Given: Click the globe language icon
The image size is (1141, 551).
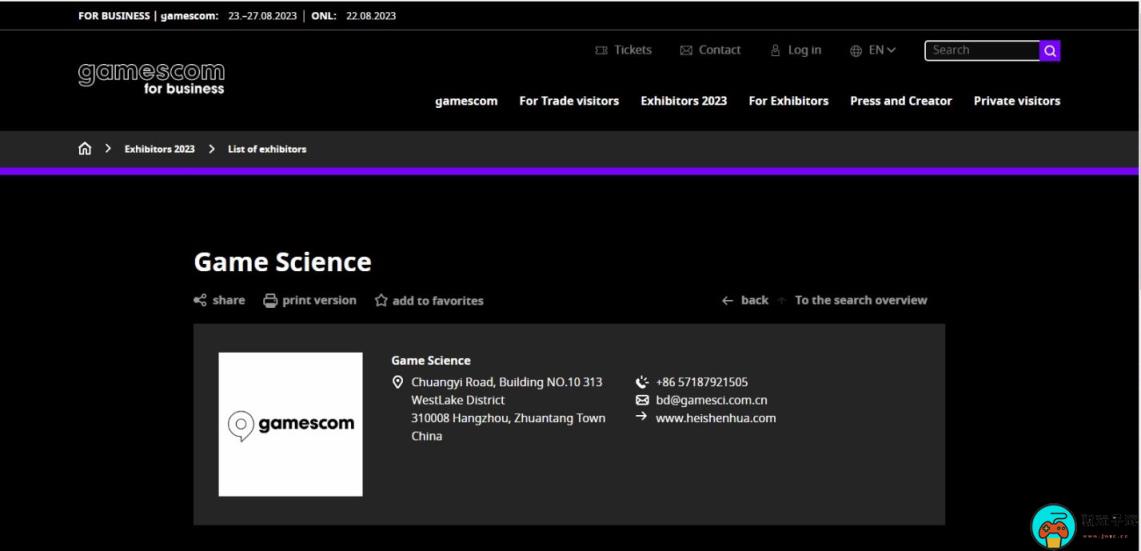Looking at the screenshot, I should click(856, 50).
